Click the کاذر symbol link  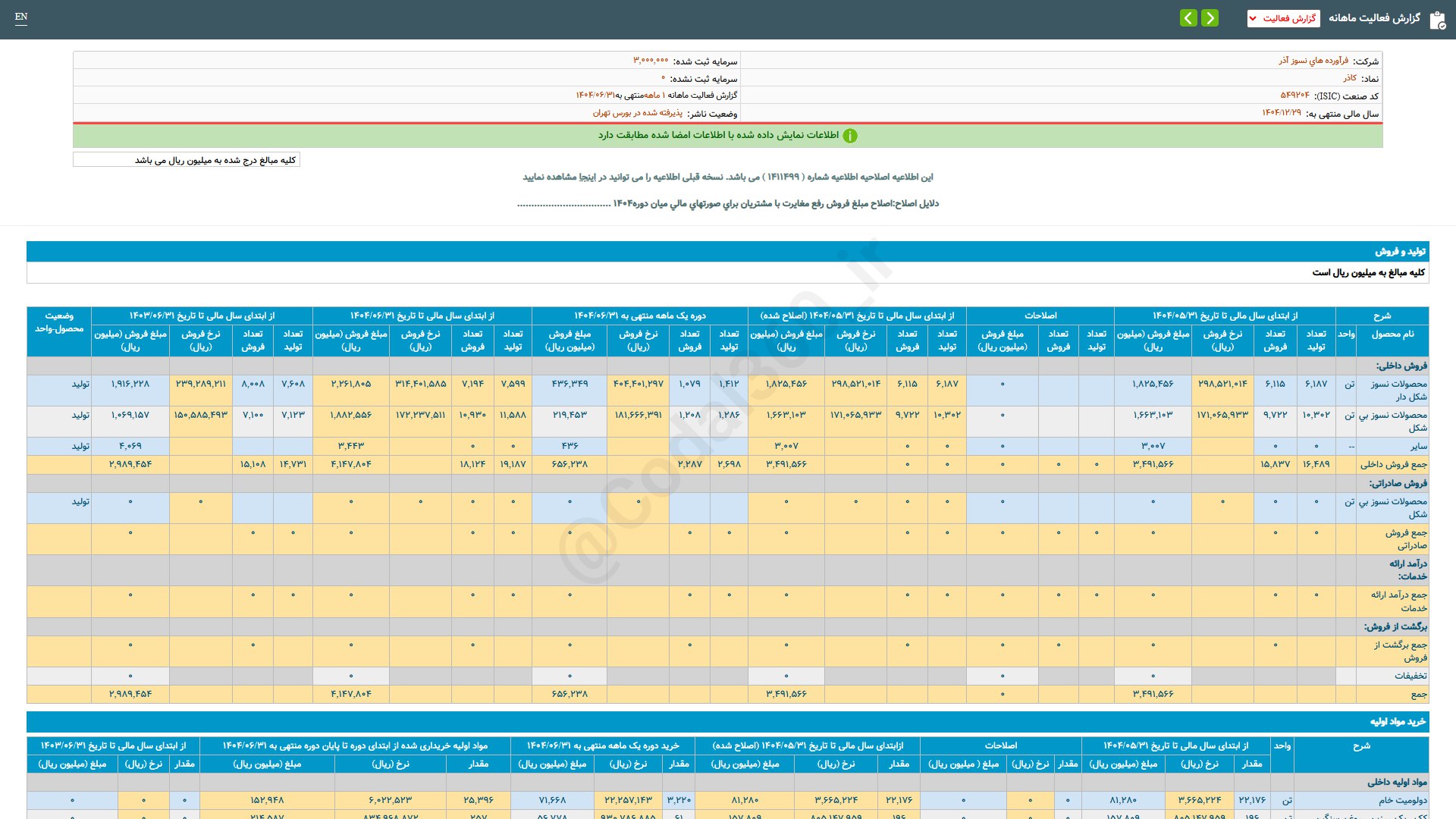click(1350, 78)
